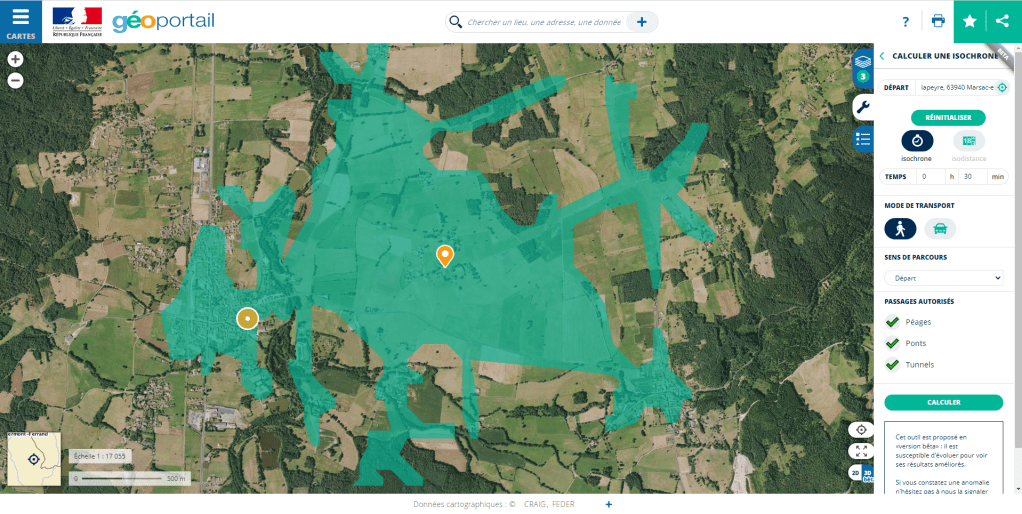Expand advanced search with plus button

(641, 22)
